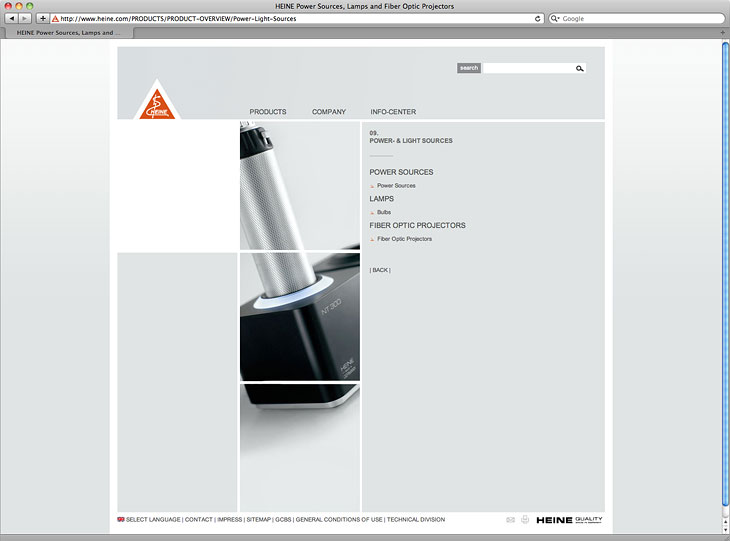The image size is (730, 541).
Task: Click the print icon in footer
Action: click(x=525, y=520)
